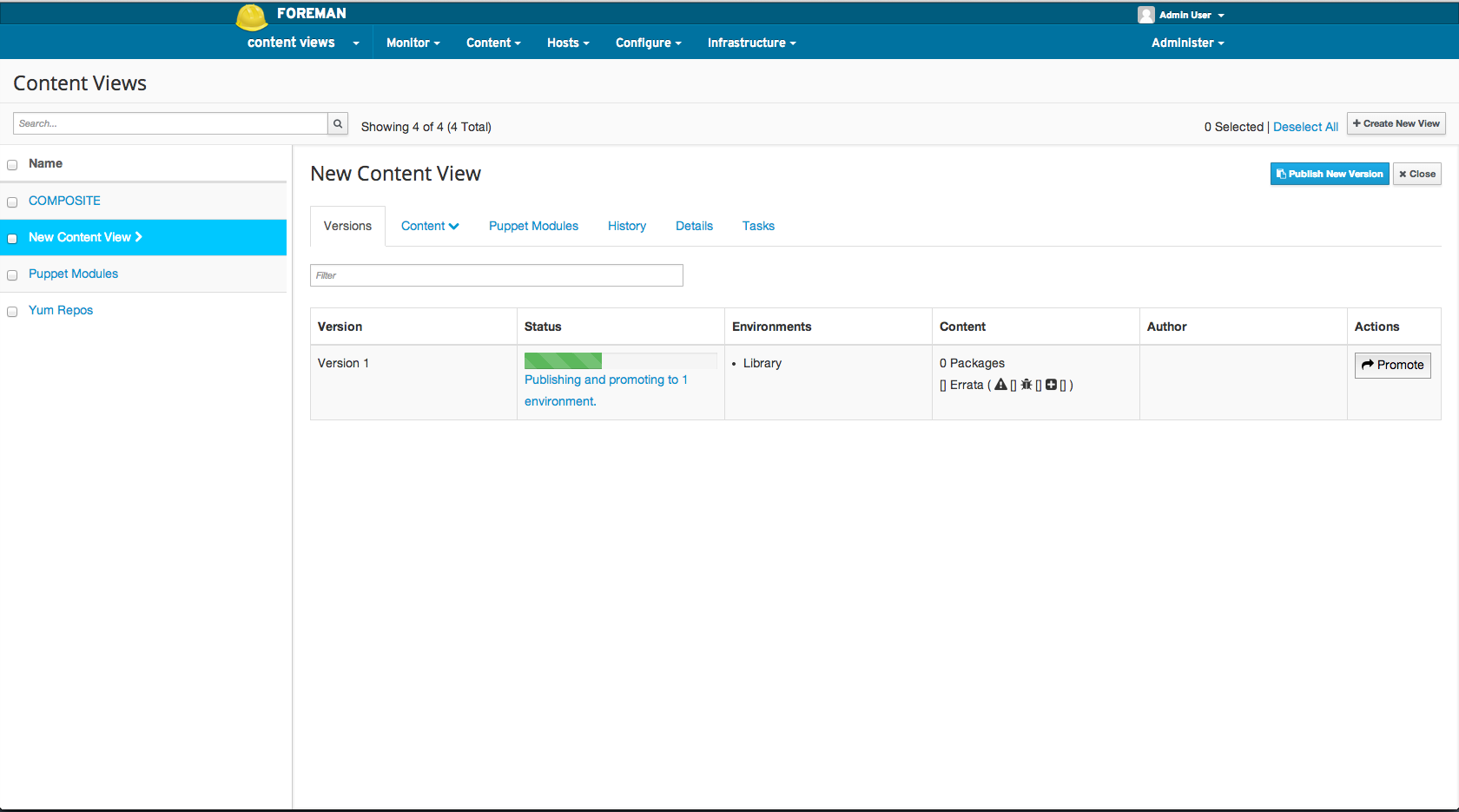Tick the Yum Repos row checkbox
The image size is (1459, 812).
pos(12,312)
